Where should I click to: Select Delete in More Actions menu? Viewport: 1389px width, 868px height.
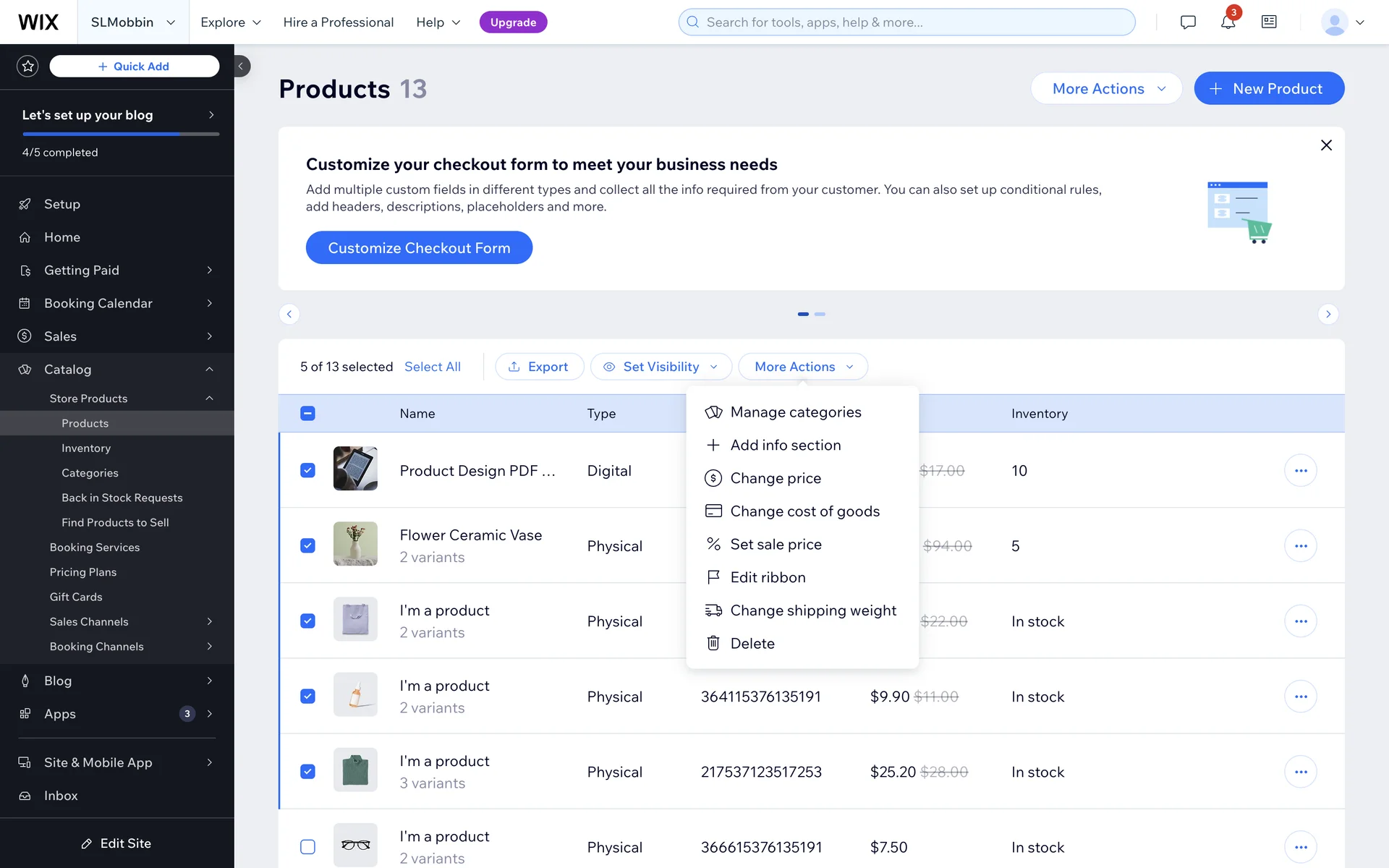[x=752, y=643]
